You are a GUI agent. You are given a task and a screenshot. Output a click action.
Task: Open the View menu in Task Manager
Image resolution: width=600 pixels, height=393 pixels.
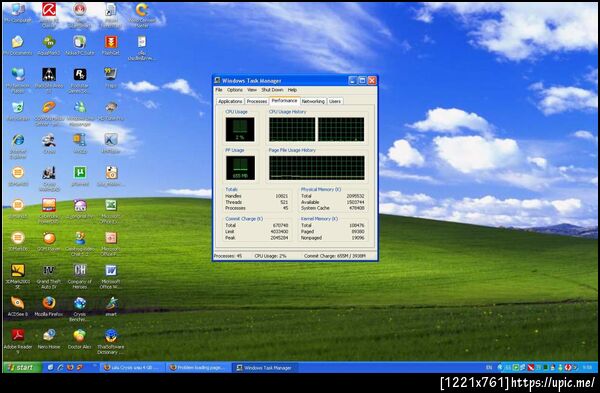pos(252,90)
